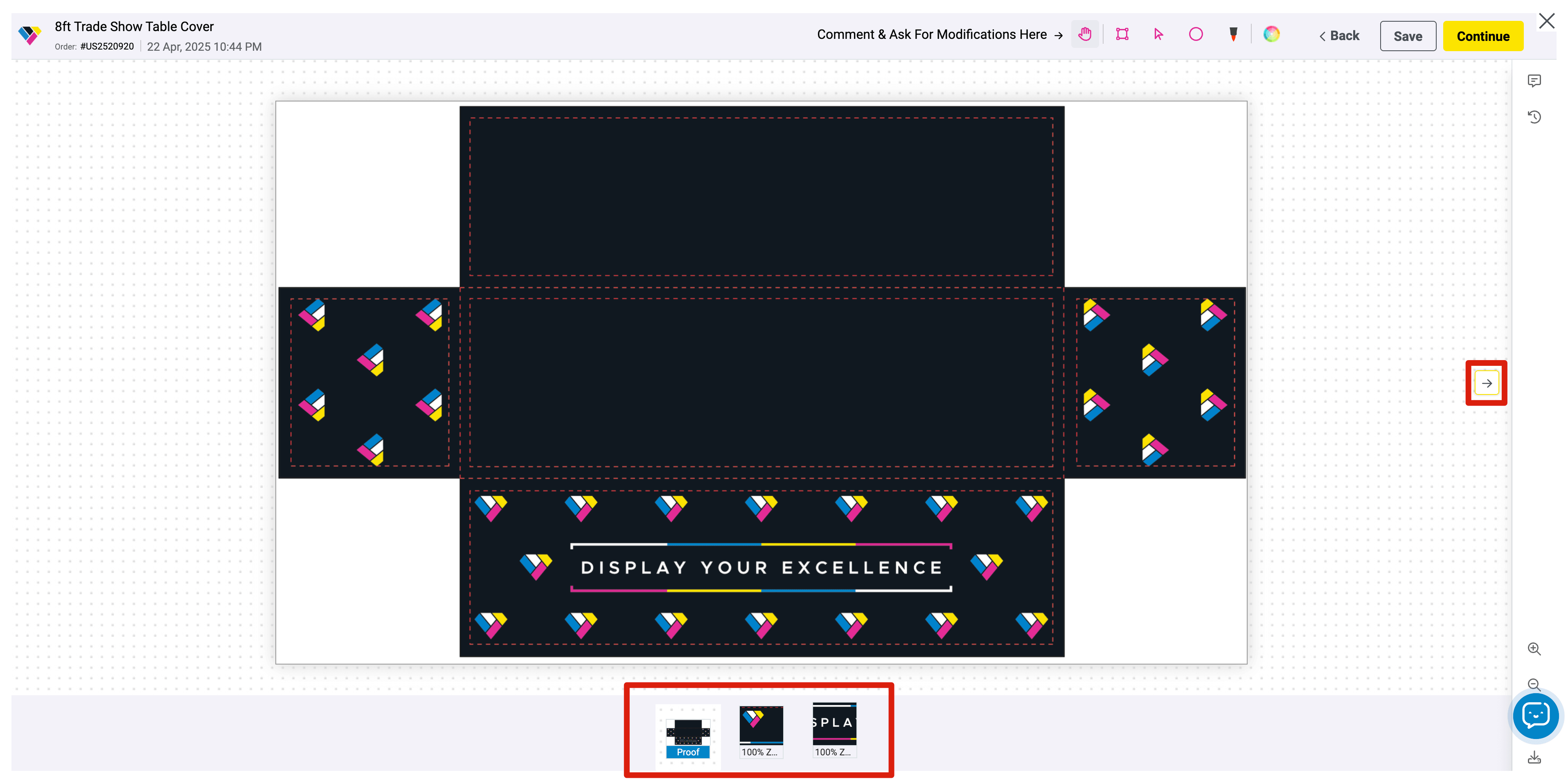
Task: Select the hand pan tool
Action: pos(1085,35)
